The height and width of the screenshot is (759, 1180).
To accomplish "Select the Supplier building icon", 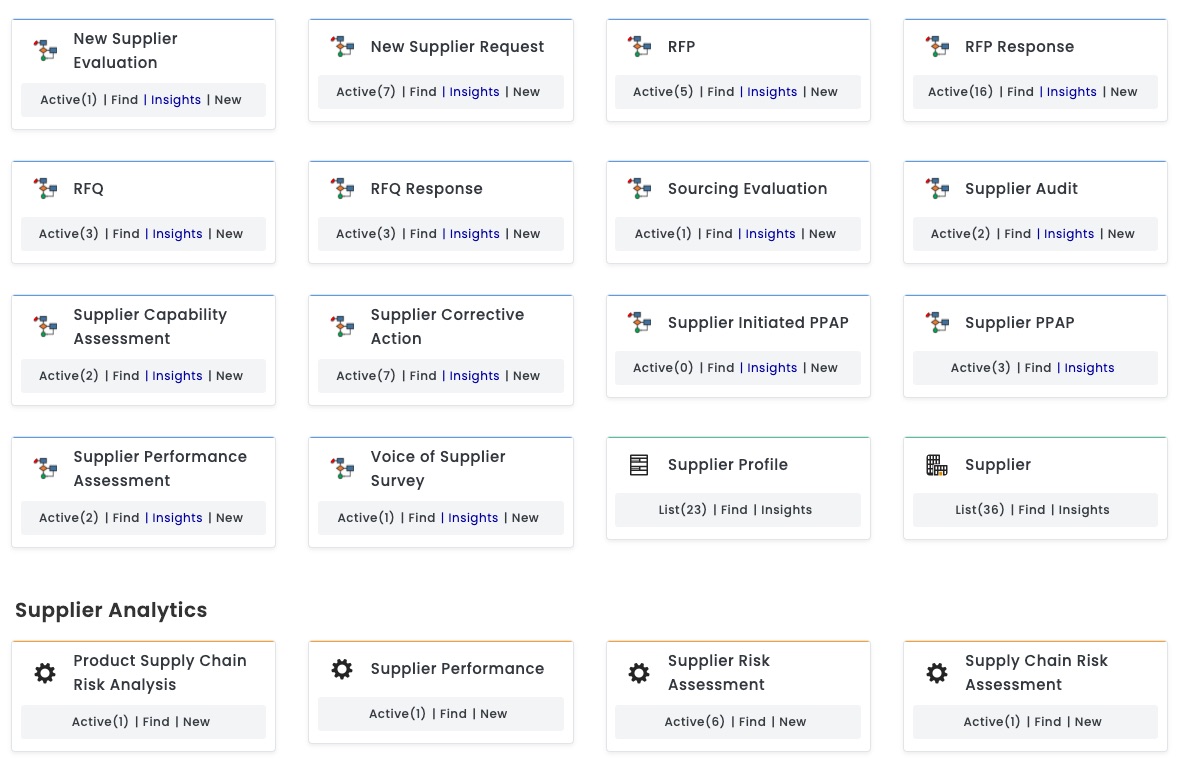I will [x=937, y=464].
